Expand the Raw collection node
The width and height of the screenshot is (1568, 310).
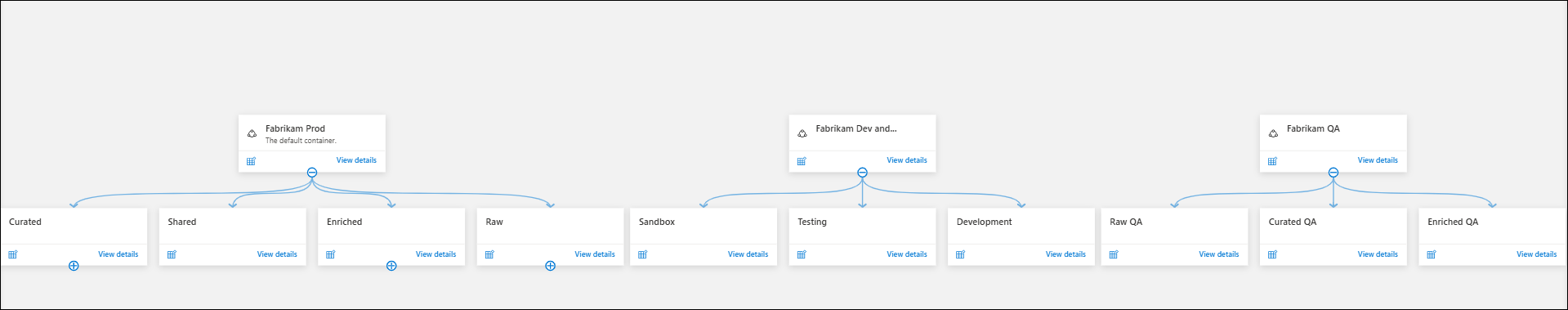click(550, 266)
